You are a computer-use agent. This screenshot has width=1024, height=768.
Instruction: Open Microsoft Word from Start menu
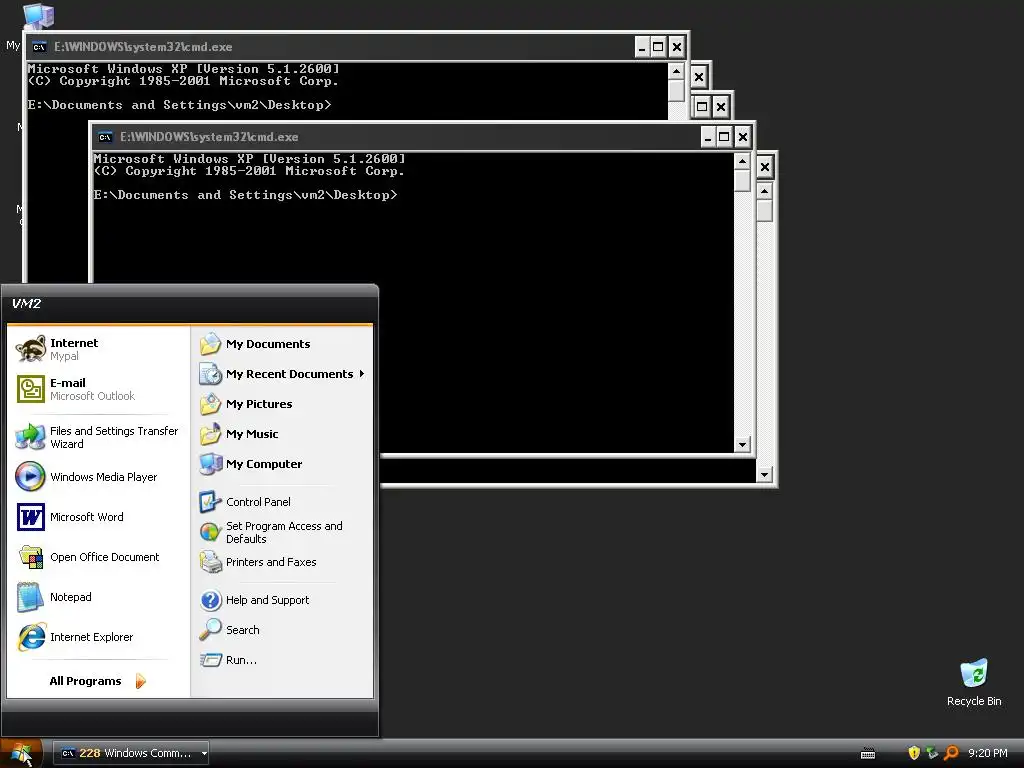98,517
